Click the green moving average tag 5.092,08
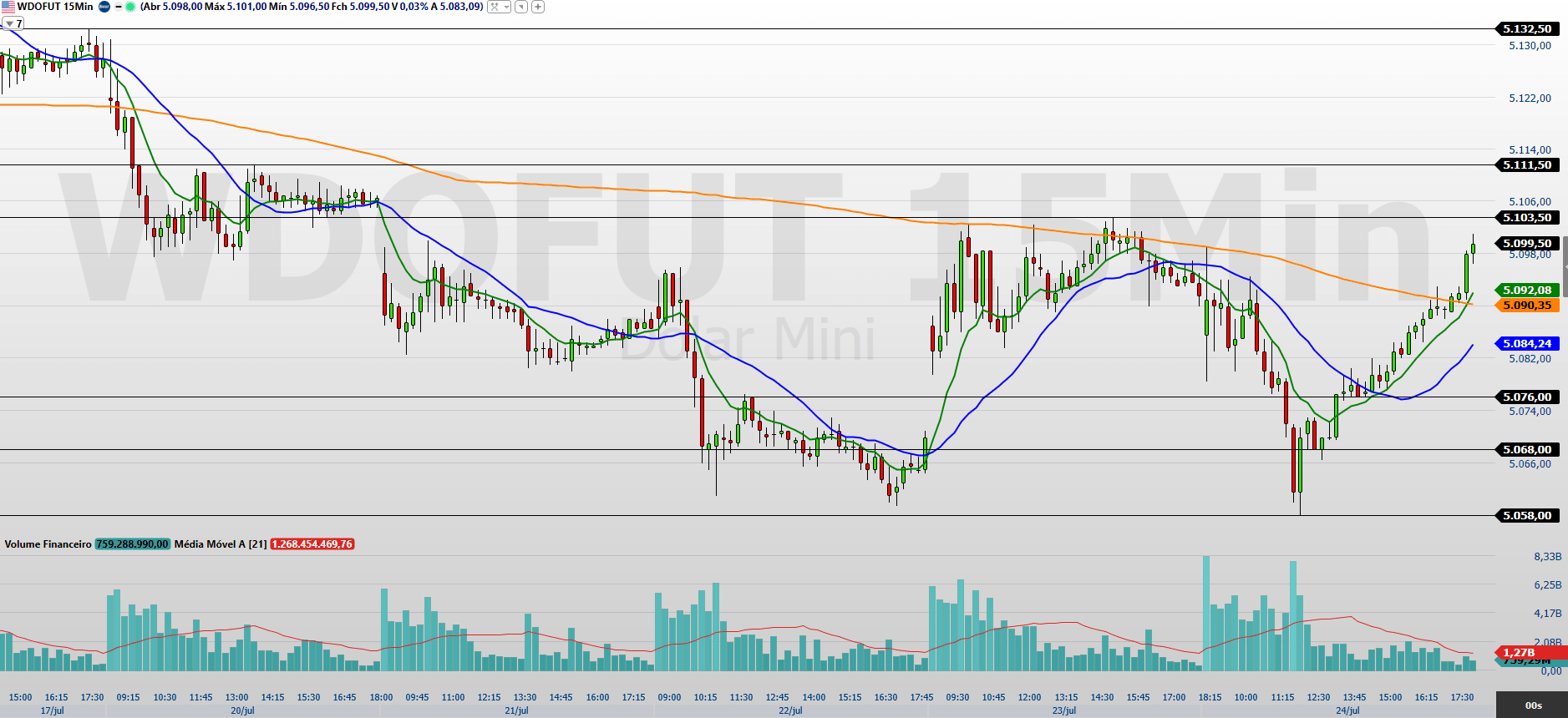The image size is (1568, 718). pos(1526,290)
